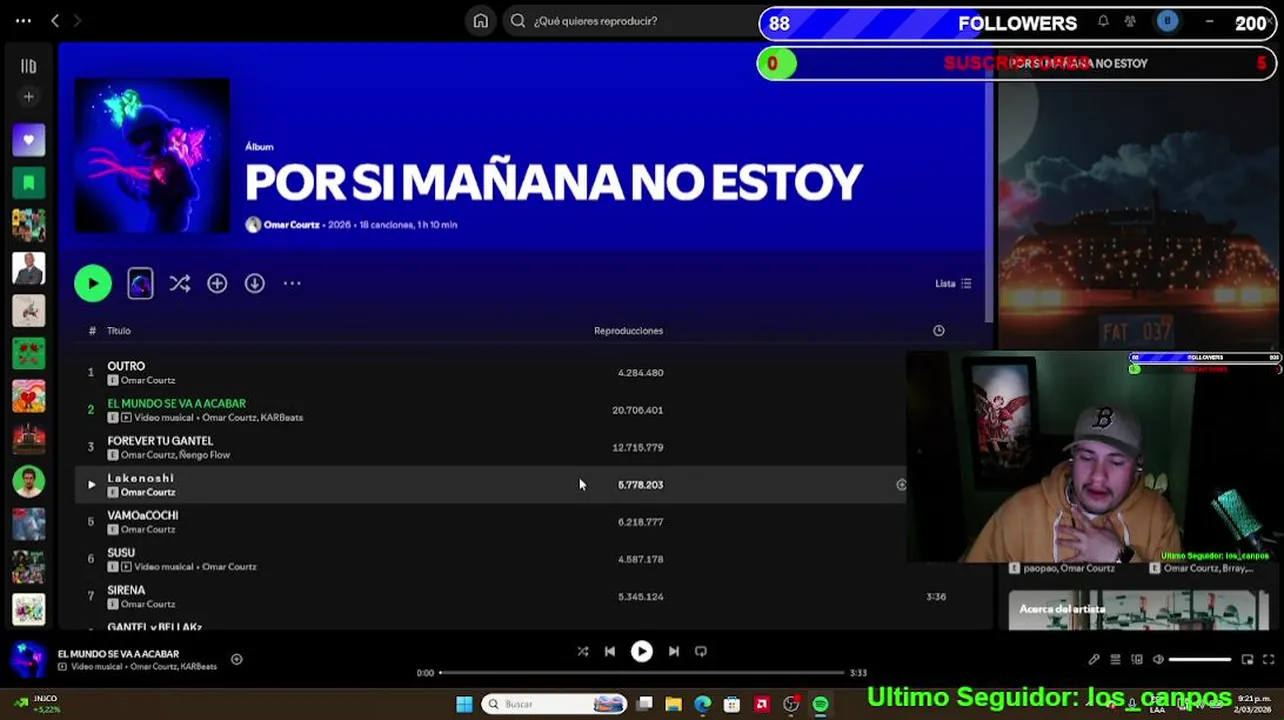Click the album preview video thumbnail button
This screenshot has width=1284, height=720.
pyautogui.click(x=140, y=284)
